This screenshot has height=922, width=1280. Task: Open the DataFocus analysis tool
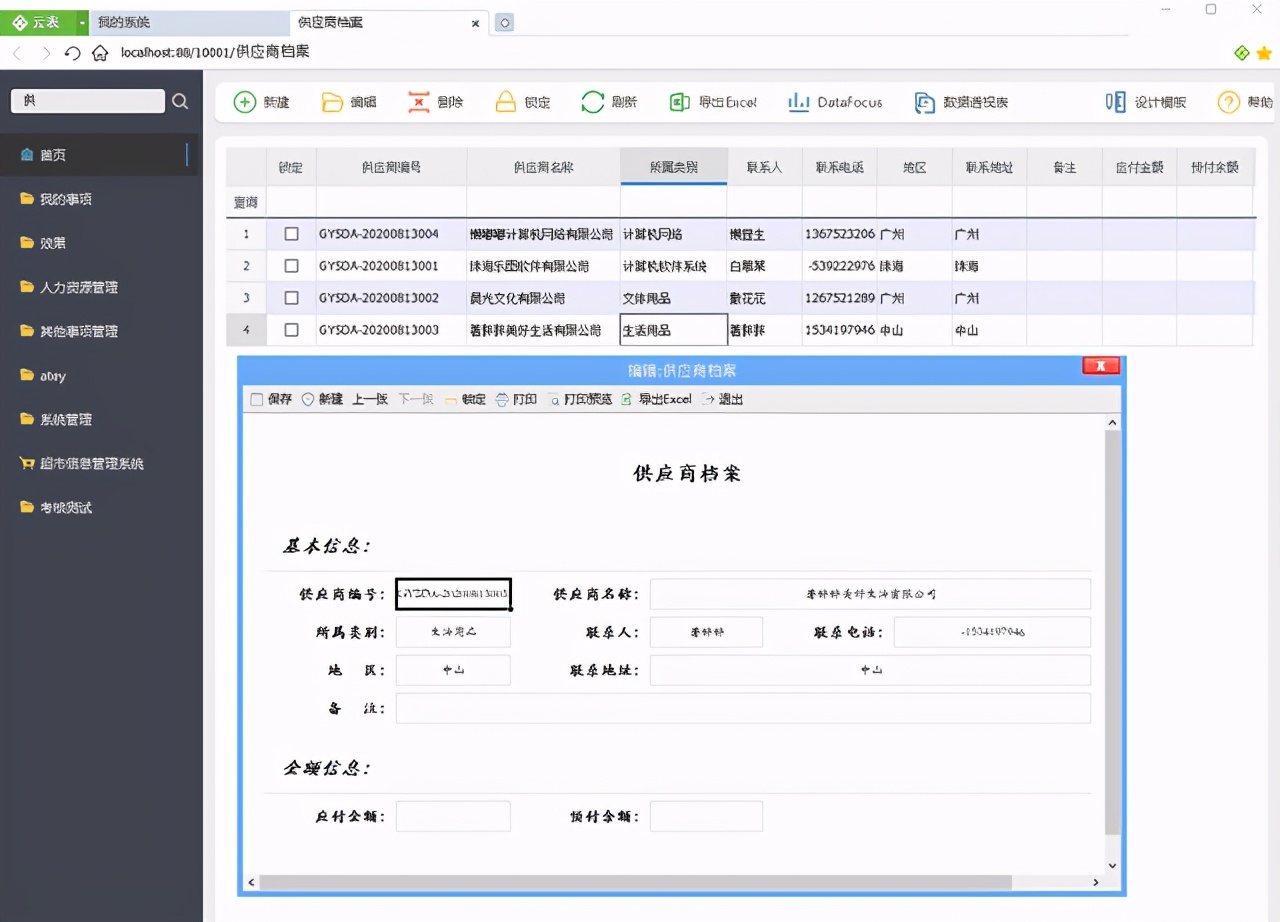[x=835, y=101]
